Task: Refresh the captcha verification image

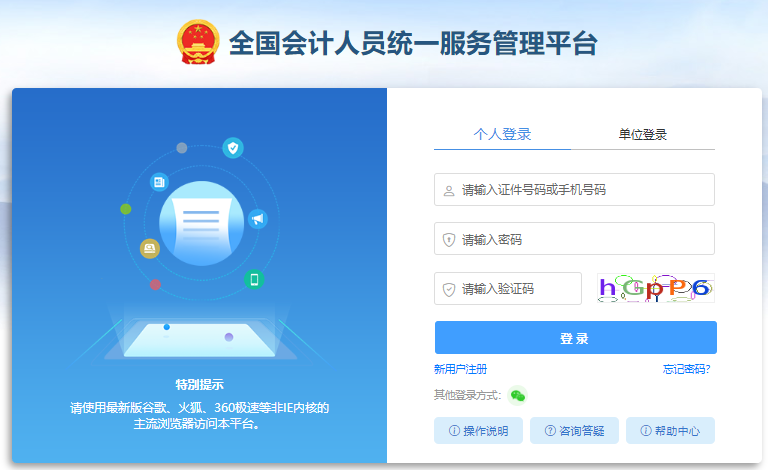Action: coord(656,288)
